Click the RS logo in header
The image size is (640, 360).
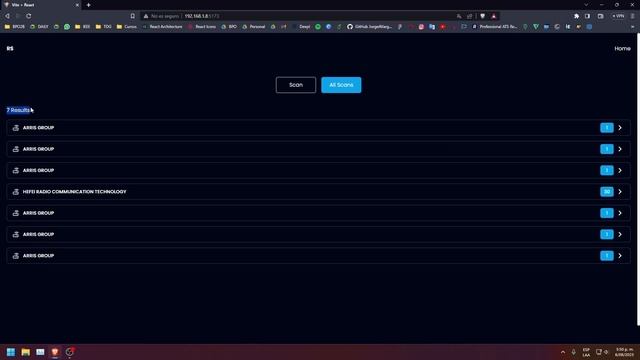coord(10,48)
